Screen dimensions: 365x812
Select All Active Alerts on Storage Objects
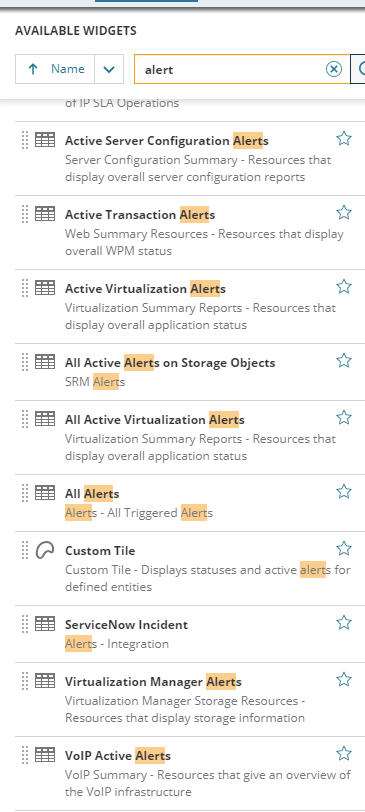click(x=170, y=362)
